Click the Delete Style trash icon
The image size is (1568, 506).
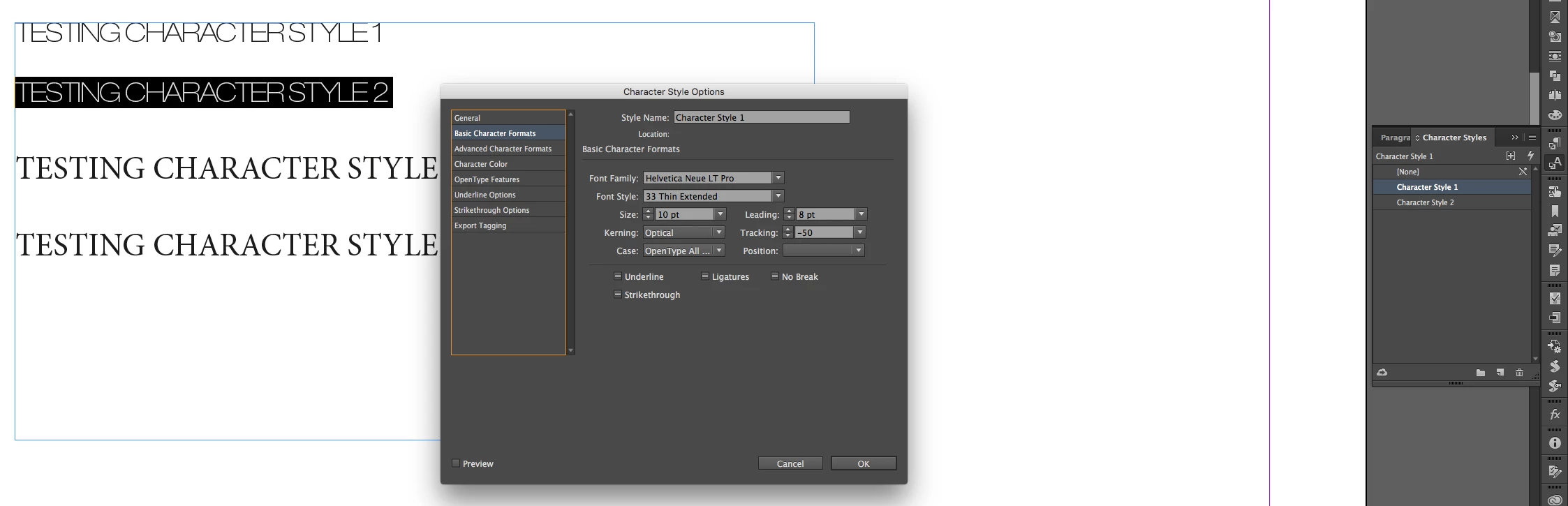1519,373
